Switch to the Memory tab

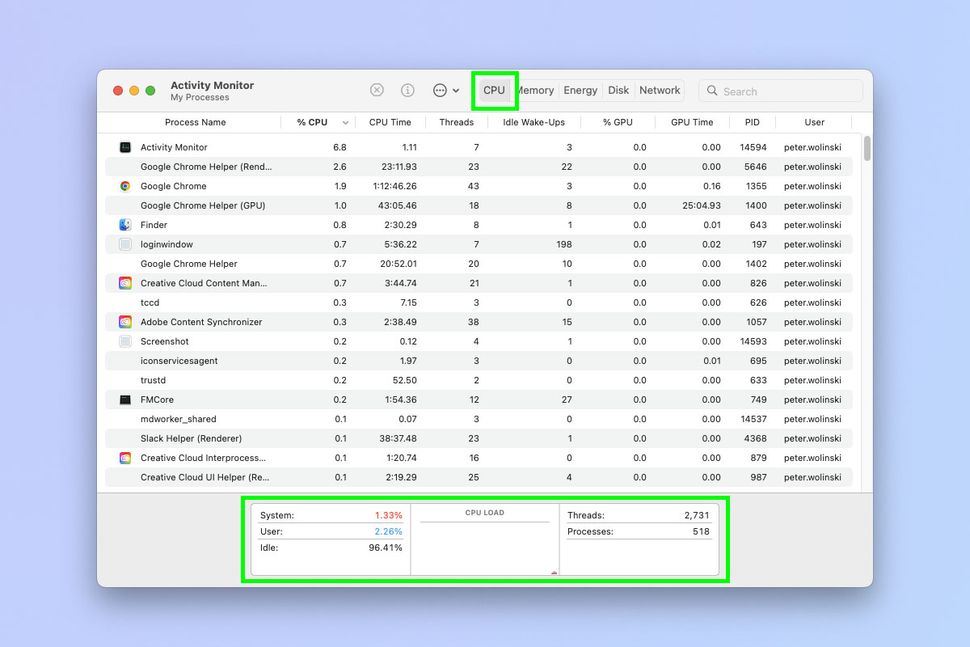tap(535, 90)
